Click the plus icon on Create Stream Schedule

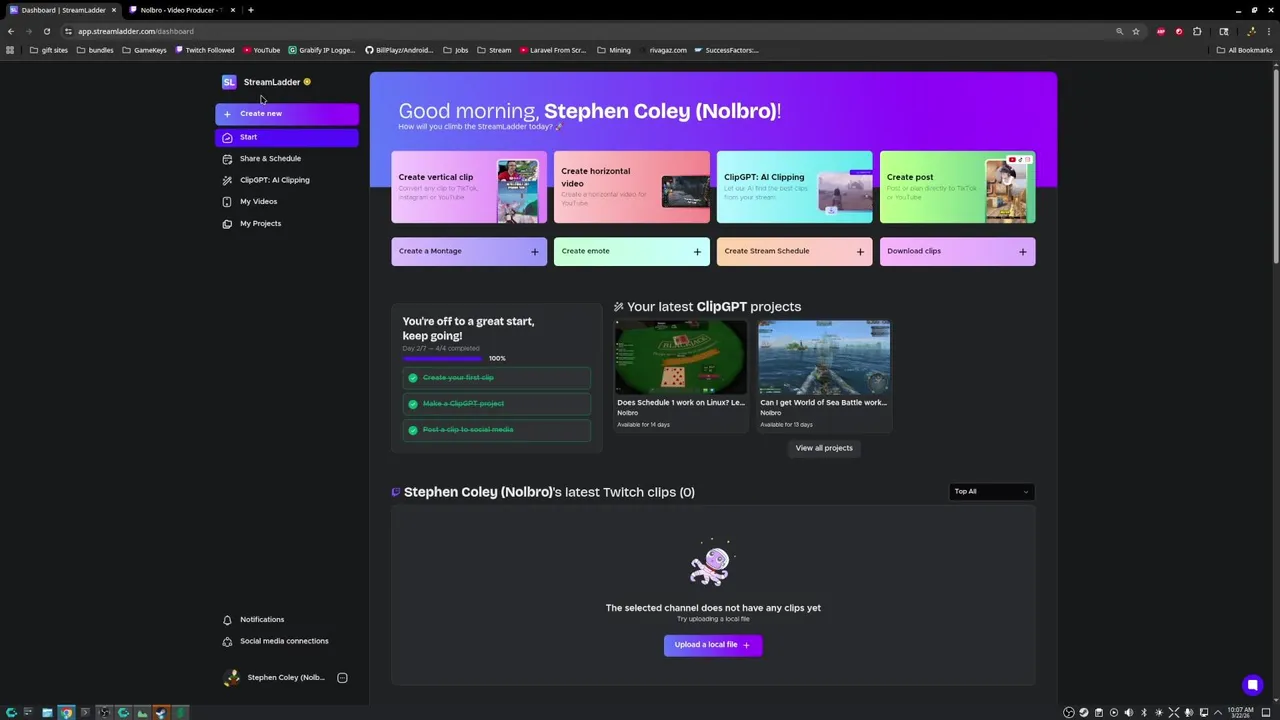(860, 252)
